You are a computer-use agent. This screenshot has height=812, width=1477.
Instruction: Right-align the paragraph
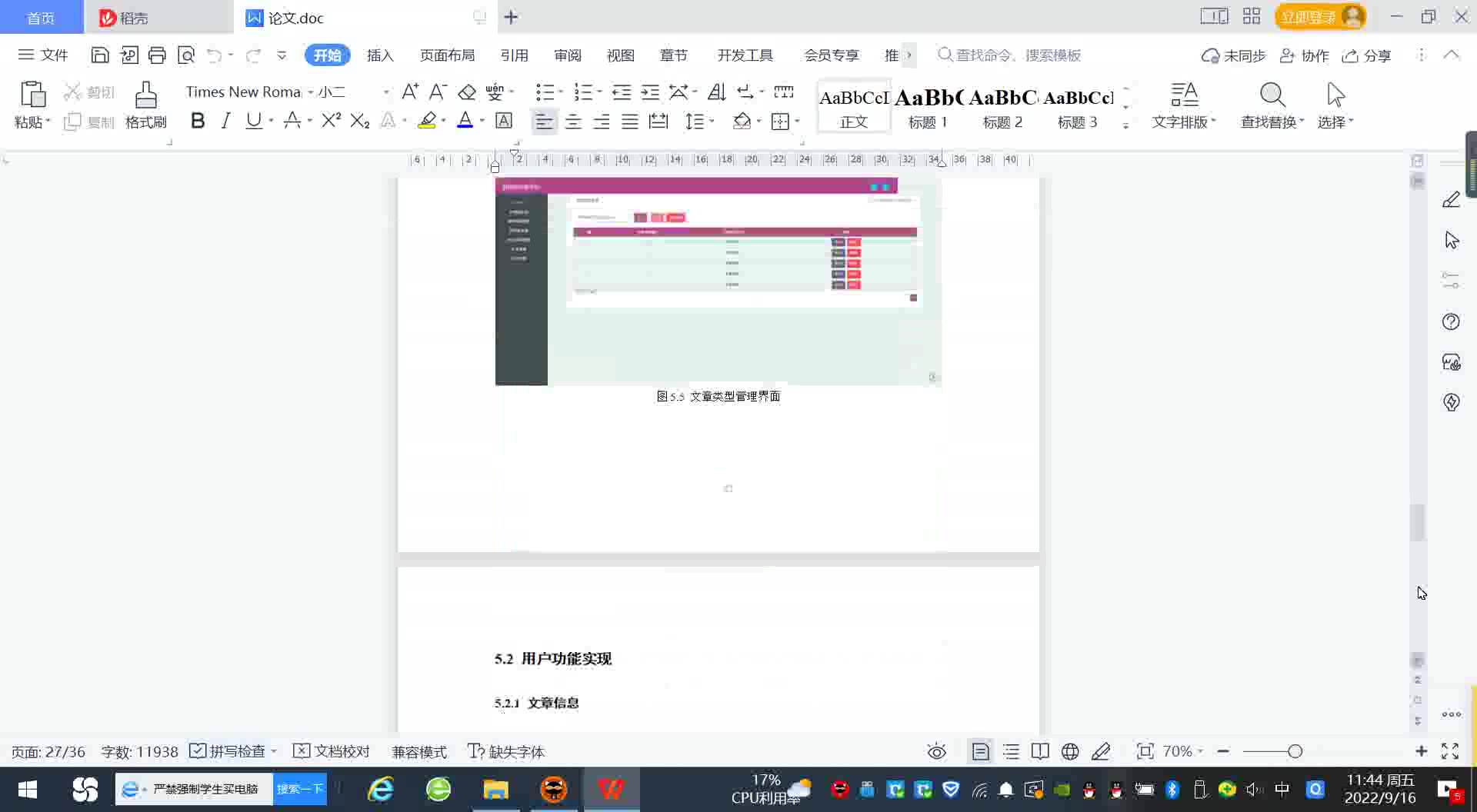tap(602, 121)
